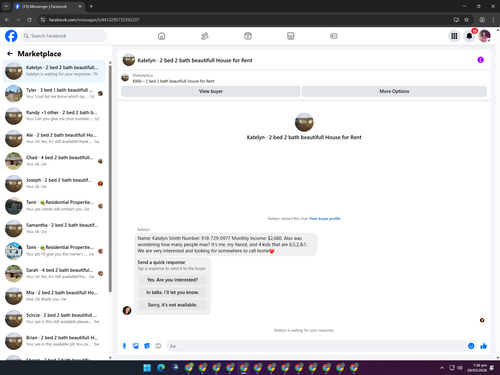
Task: Open Microsoft Edge from the taskbar
Action: click(x=161, y=368)
